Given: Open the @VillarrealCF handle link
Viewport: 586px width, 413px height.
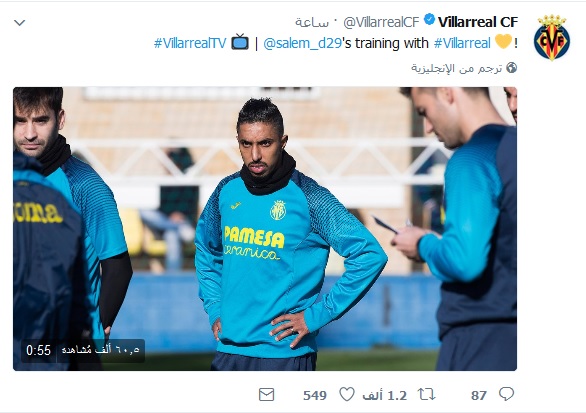Looking at the screenshot, I should pos(381,22).
